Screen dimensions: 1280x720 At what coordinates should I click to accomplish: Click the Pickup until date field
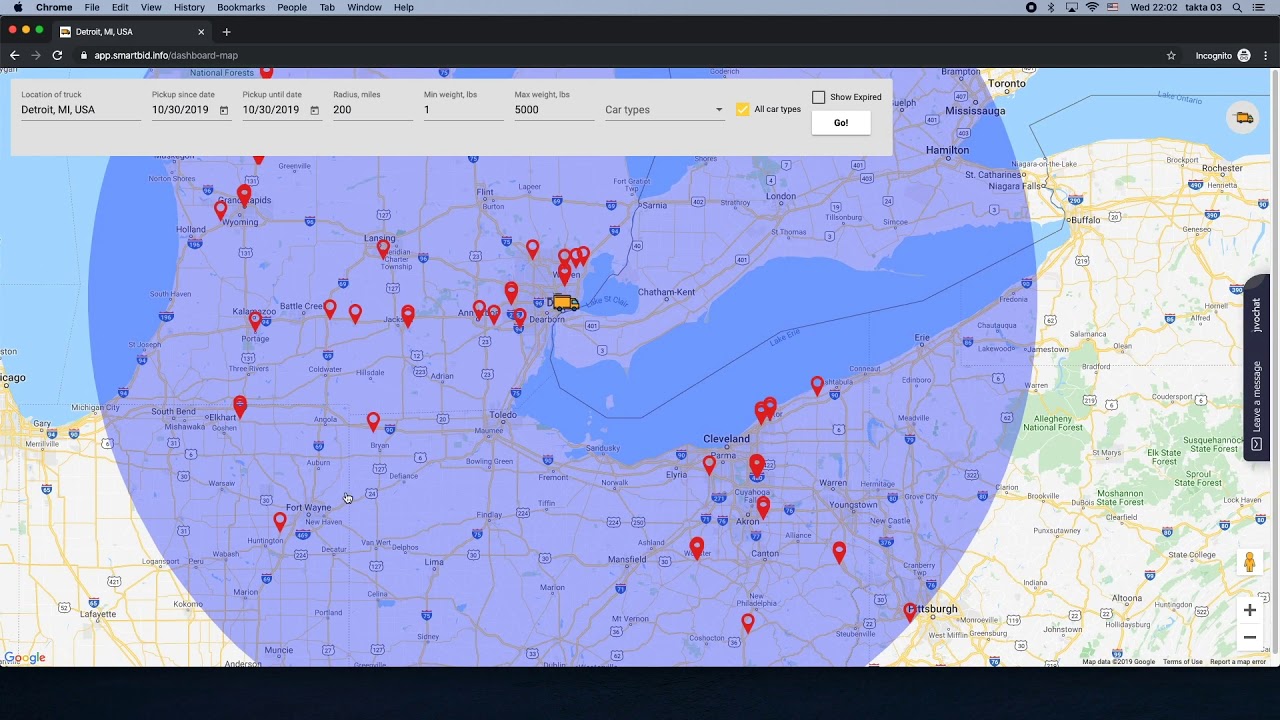[x=271, y=110]
